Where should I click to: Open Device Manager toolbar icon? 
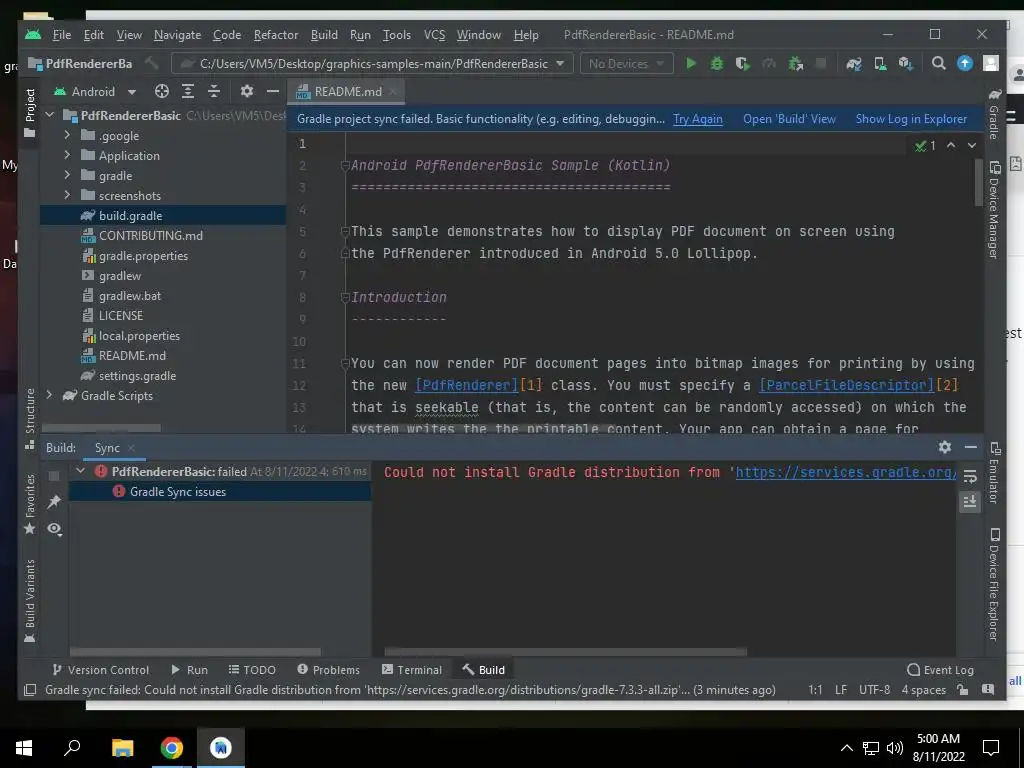[880, 63]
